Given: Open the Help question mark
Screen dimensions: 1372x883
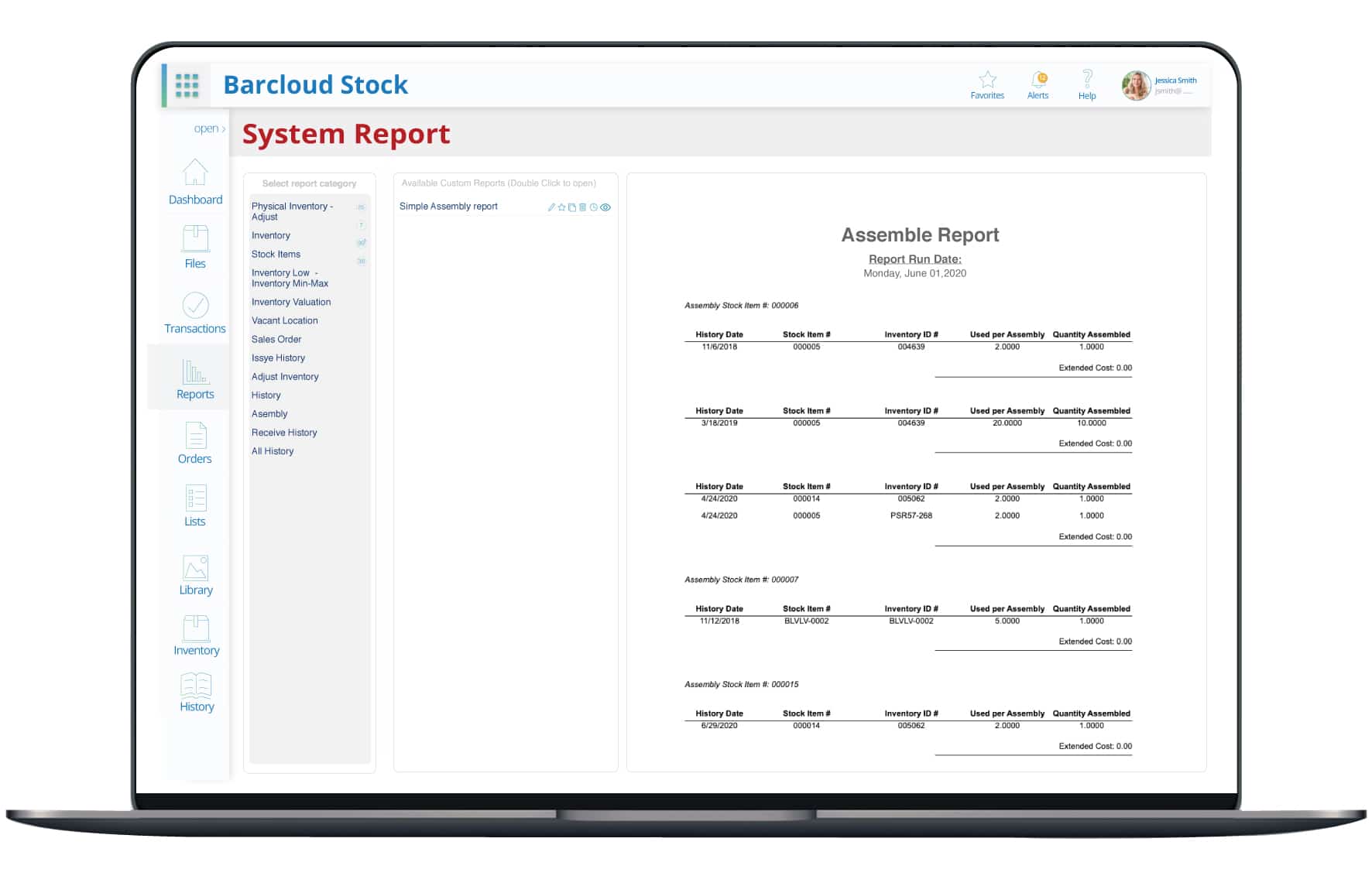Looking at the screenshot, I should click(x=1087, y=85).
